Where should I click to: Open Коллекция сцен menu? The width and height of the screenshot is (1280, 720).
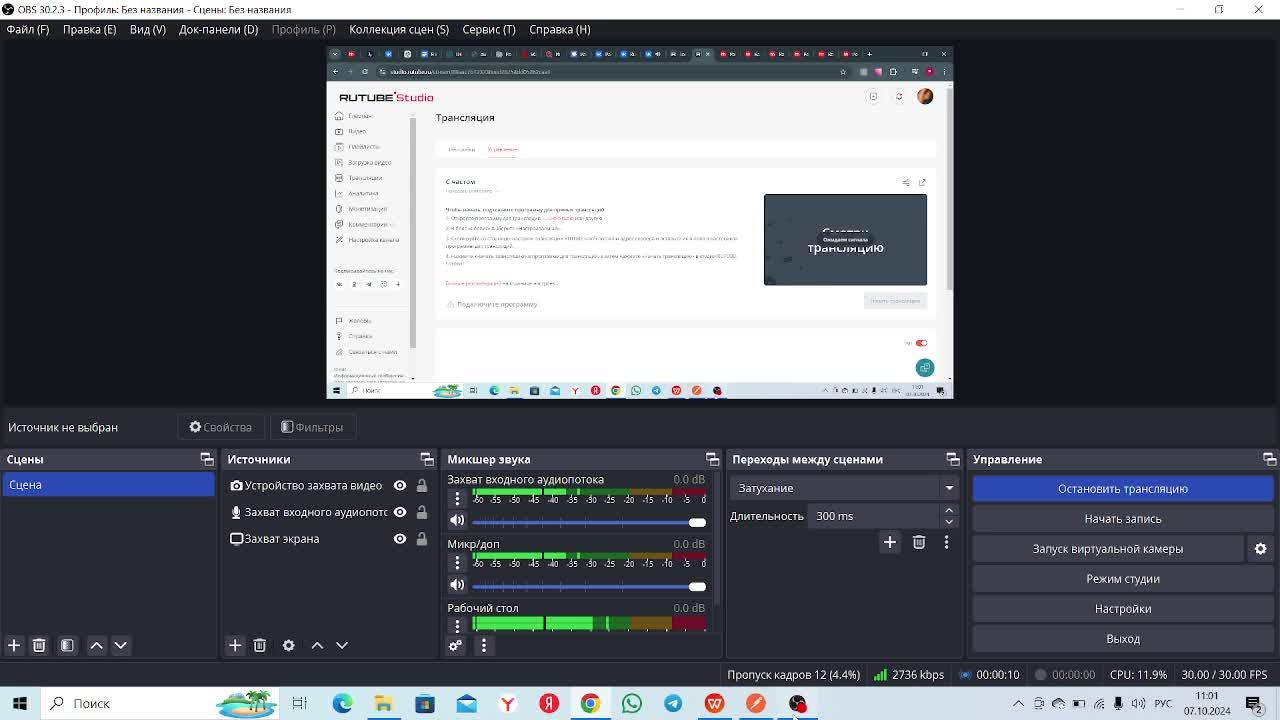pyautogui.click(x=399, y=29)
